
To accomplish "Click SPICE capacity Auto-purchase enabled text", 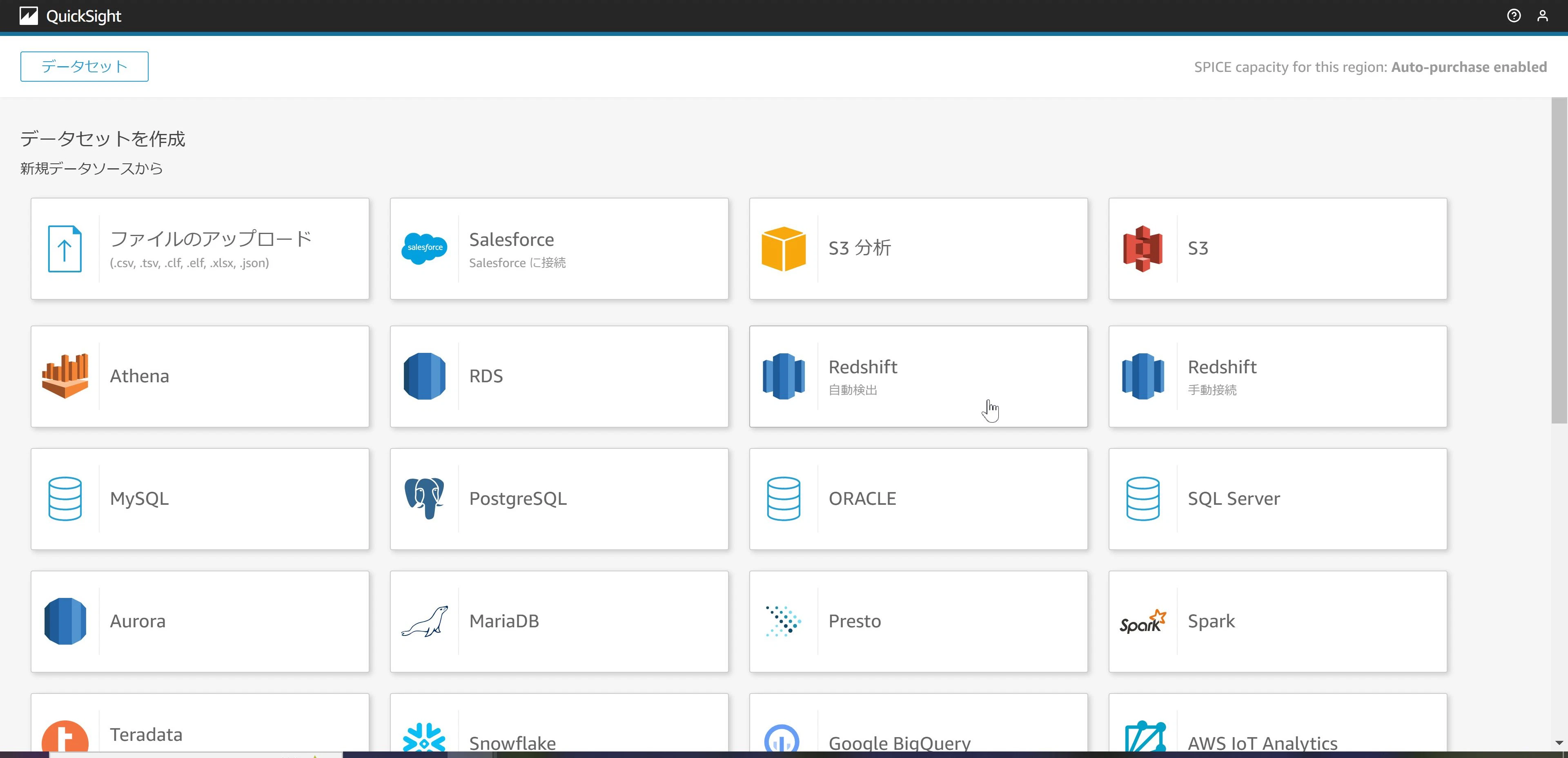I will pos(1370,67).
